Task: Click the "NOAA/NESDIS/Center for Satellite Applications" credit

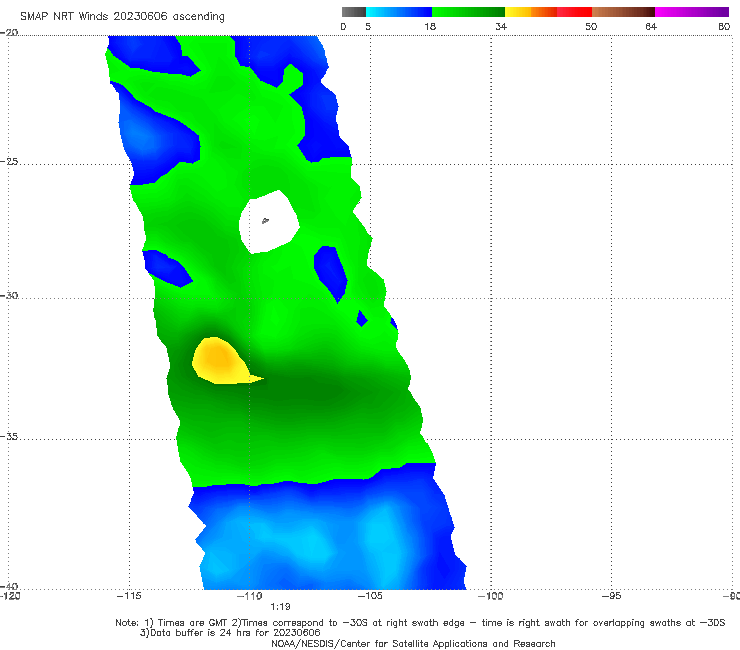Action: [x=413, y=643]
